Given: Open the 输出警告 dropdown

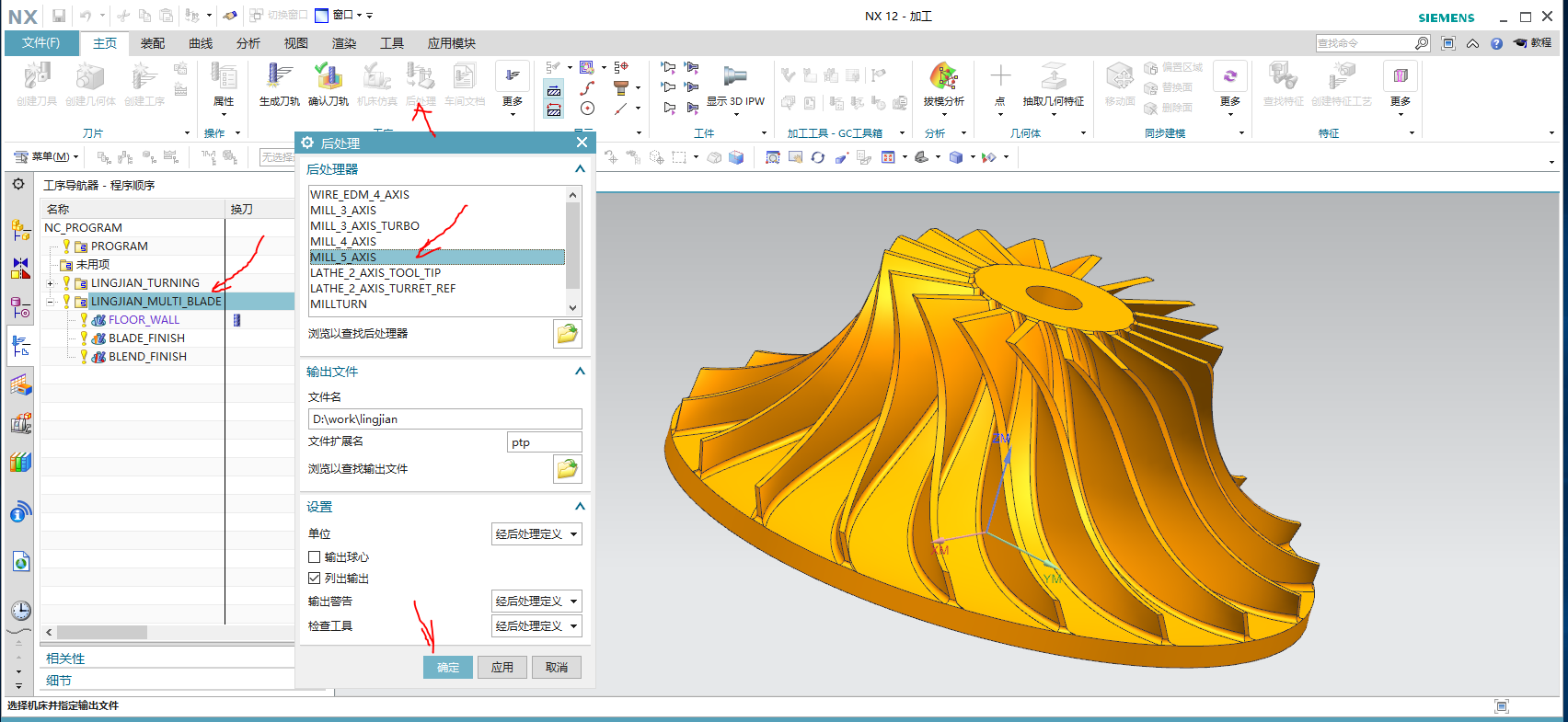Looking at the screenshot, I should click(x=536, y=602).
